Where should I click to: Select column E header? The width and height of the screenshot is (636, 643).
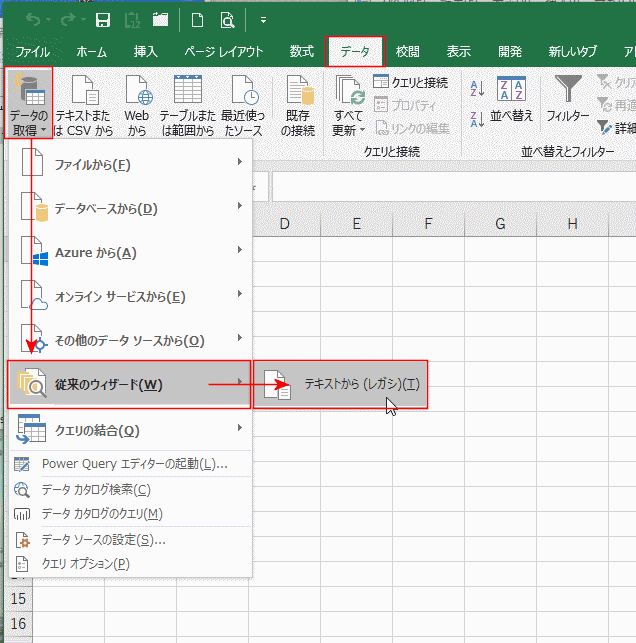[x=356, y=224]
